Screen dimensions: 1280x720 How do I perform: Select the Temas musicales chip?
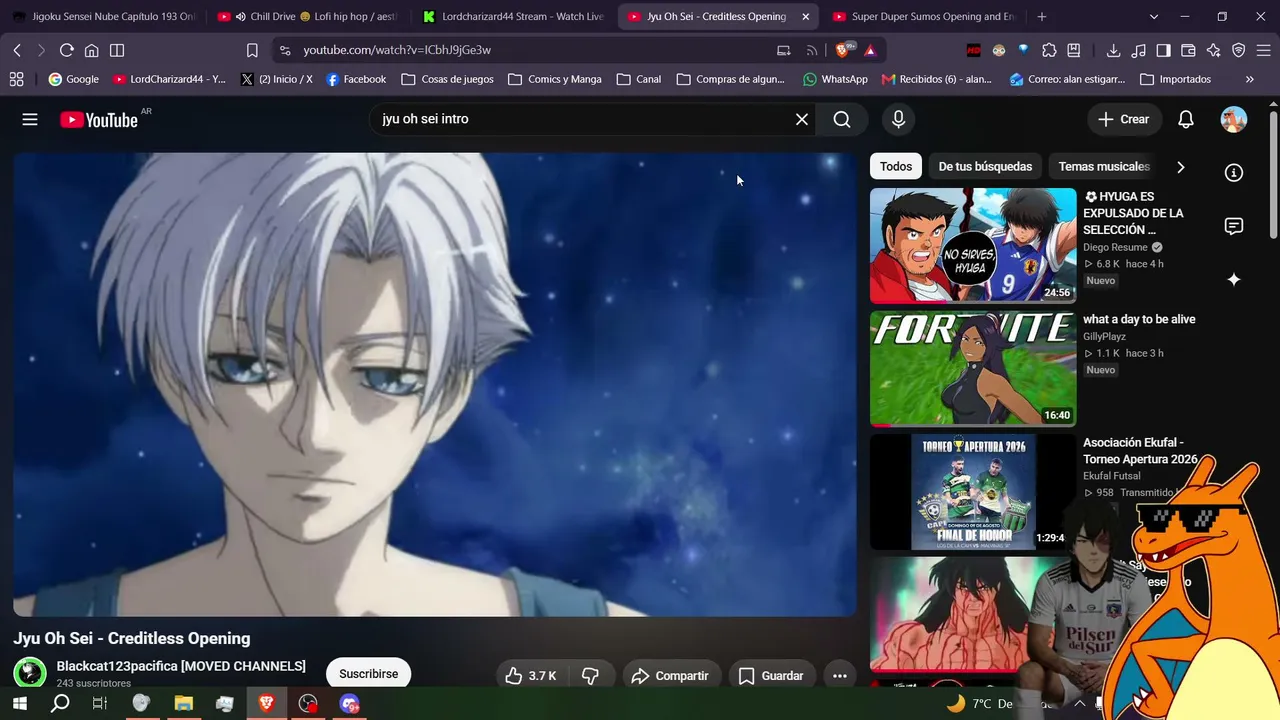click(1104, 167)
